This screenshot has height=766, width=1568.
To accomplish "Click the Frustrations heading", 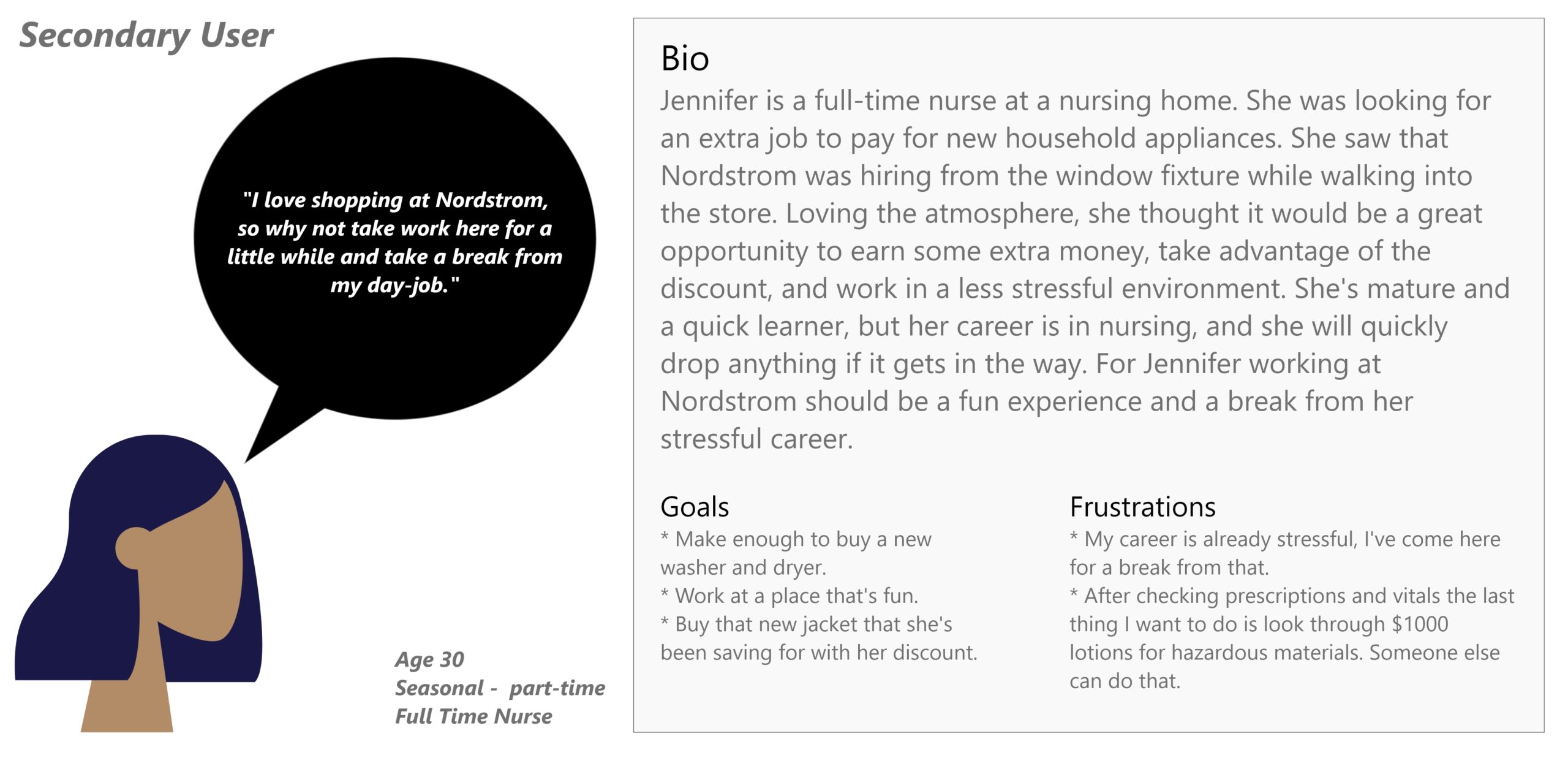I will tap(1142, 507).
